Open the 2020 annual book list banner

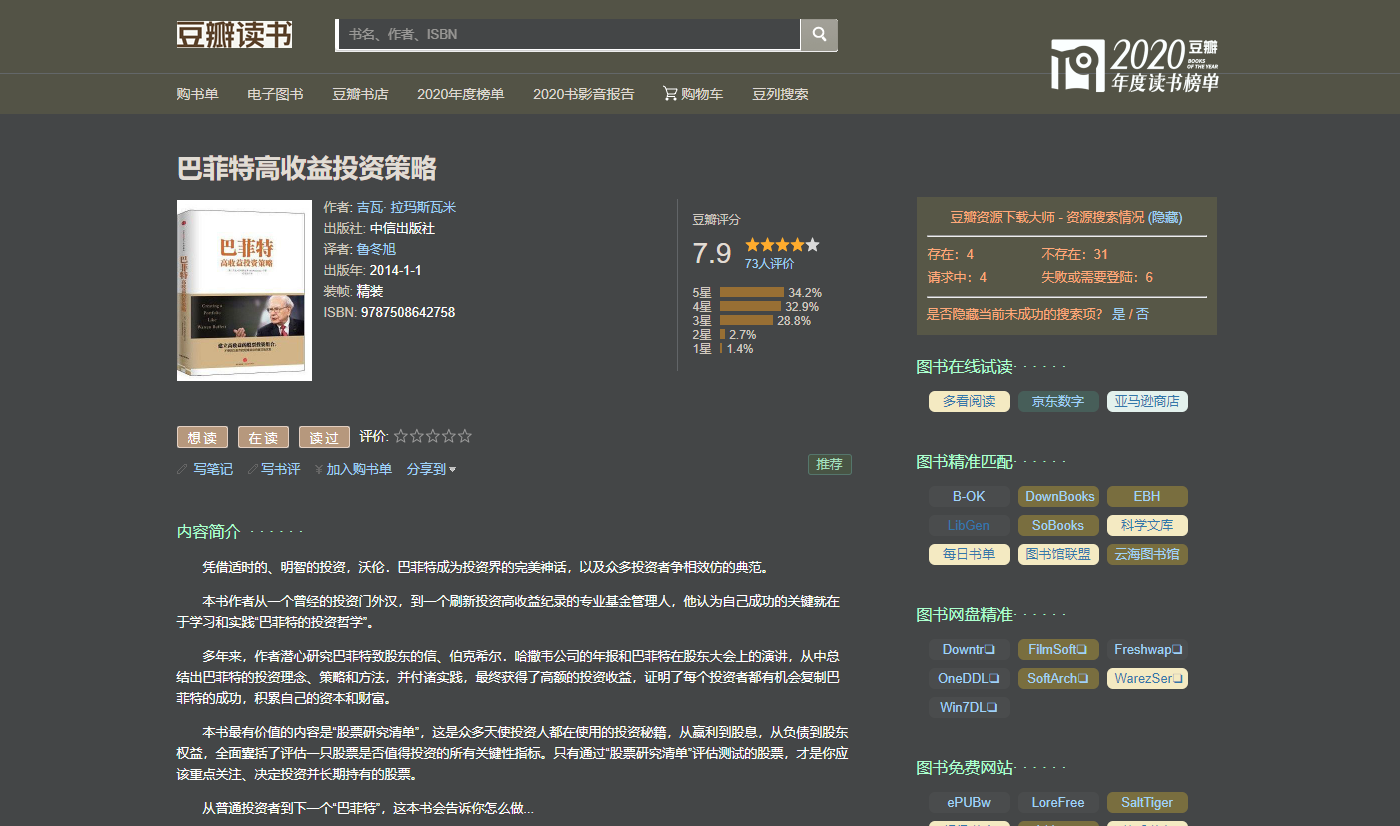pos(1135,66)
